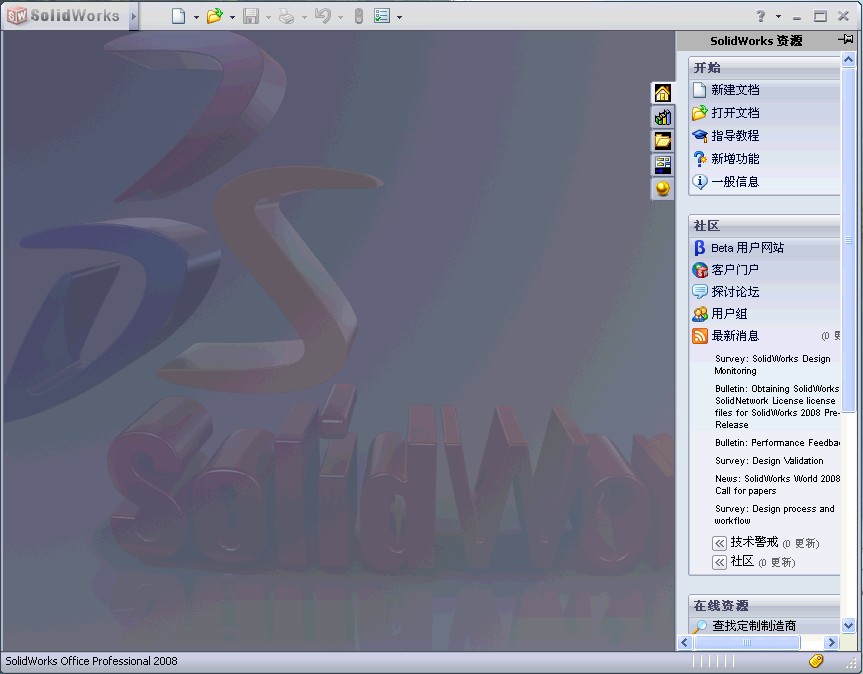
Task: Open 新建文档 link
Action: pyautogui.click(x=735, y=90)
